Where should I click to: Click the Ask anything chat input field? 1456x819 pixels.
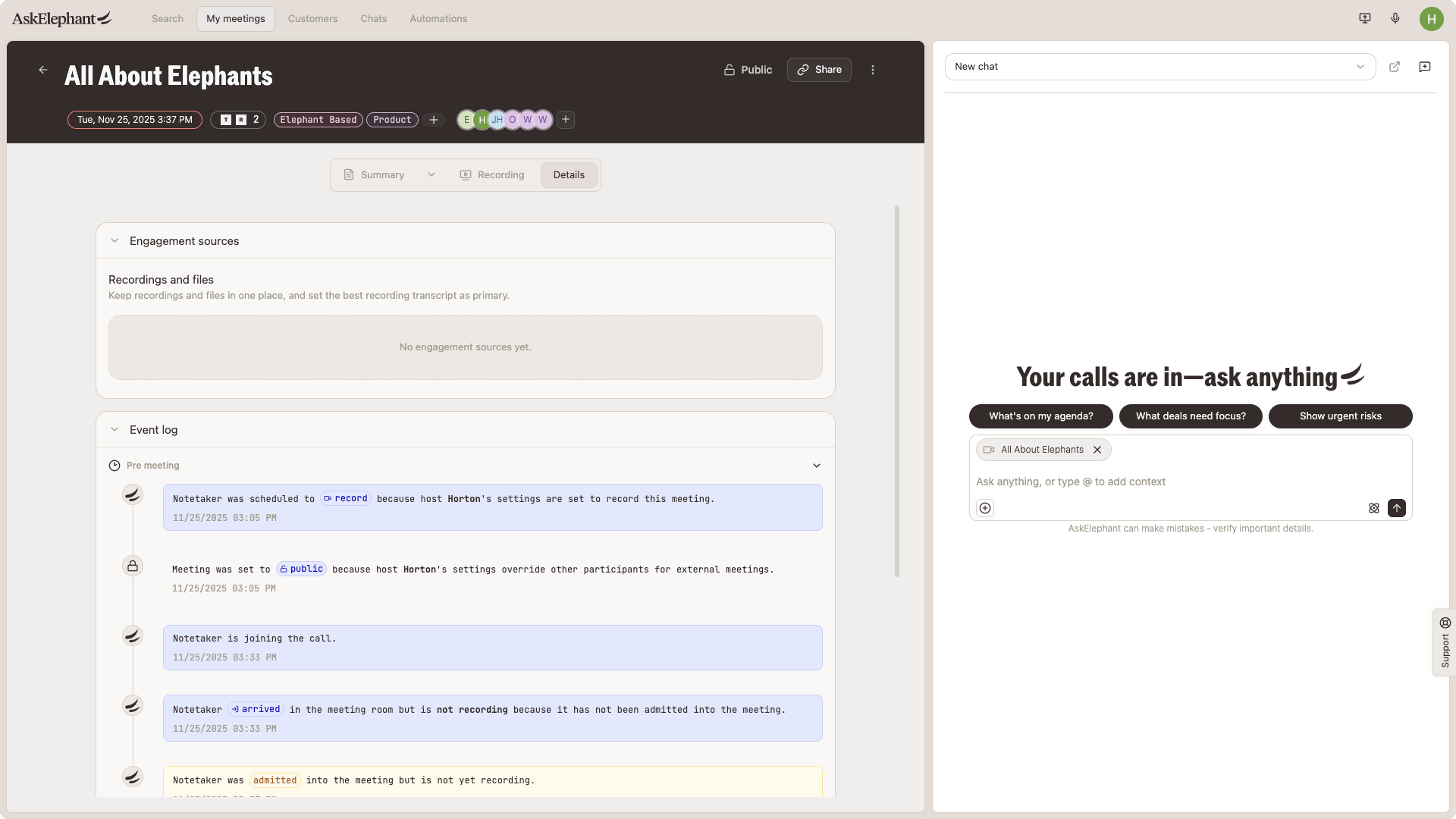[1191, 482]
